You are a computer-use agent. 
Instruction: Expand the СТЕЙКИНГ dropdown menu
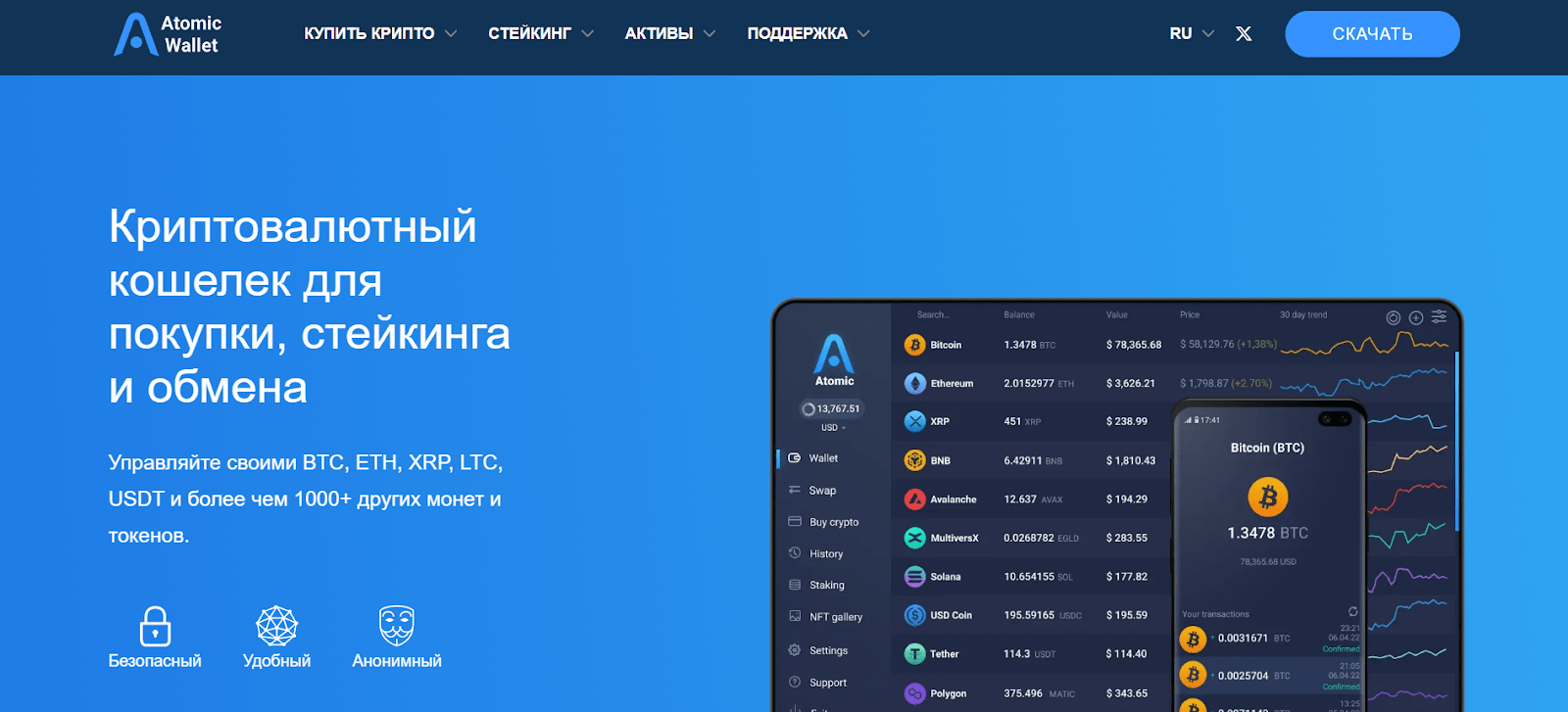[541, 33]
